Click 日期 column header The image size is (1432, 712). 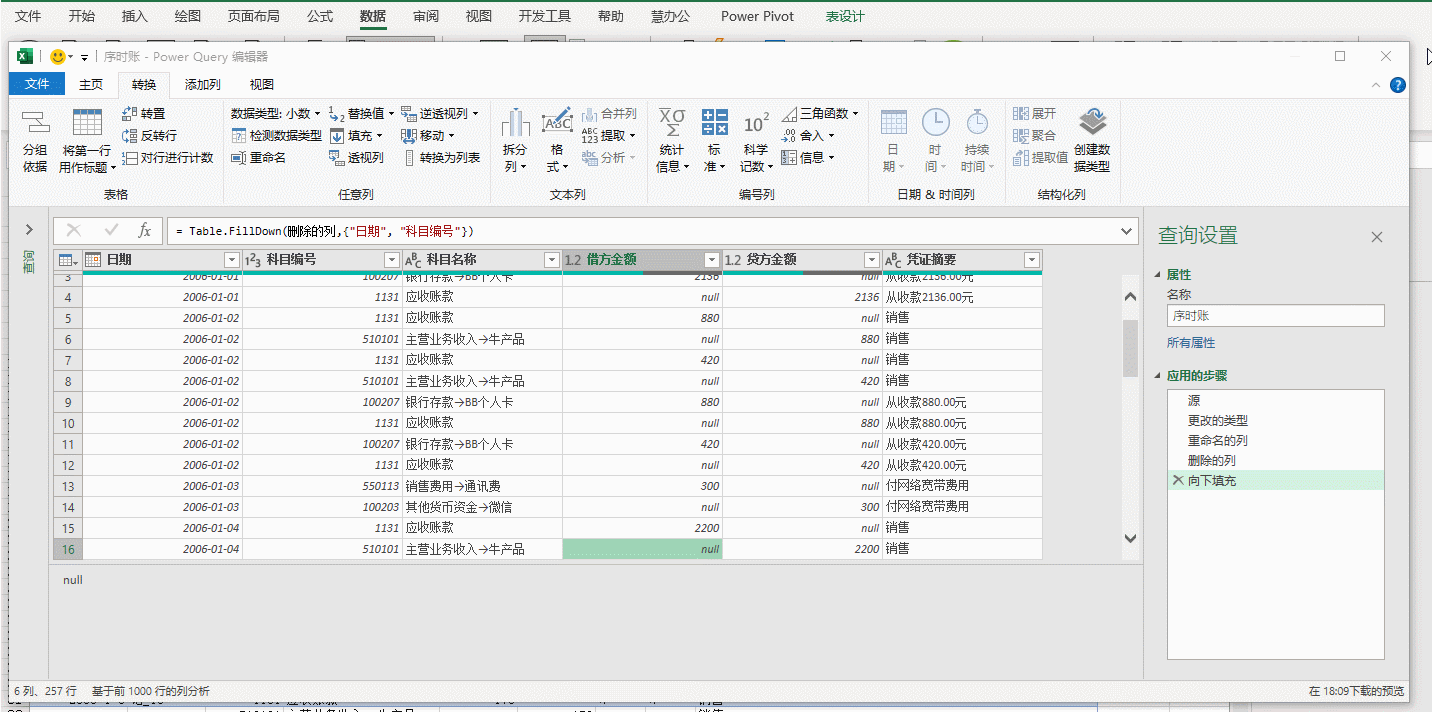pyautogui.click(x=162, y=260)
